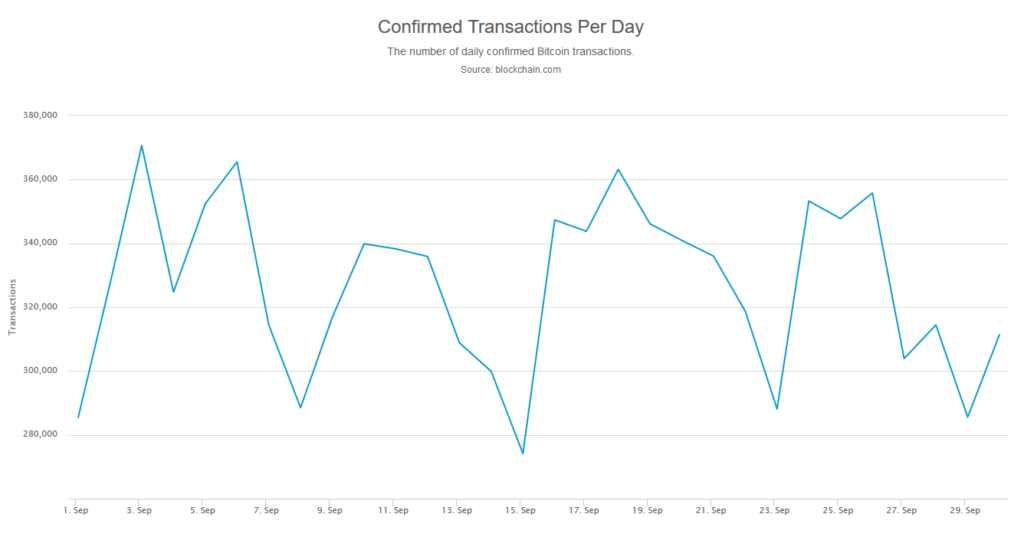Image resolution: width=1024 pixels, height=537 pixels.
Task: Select the 29. Sep x-axis label
Action: pos(965,510)
